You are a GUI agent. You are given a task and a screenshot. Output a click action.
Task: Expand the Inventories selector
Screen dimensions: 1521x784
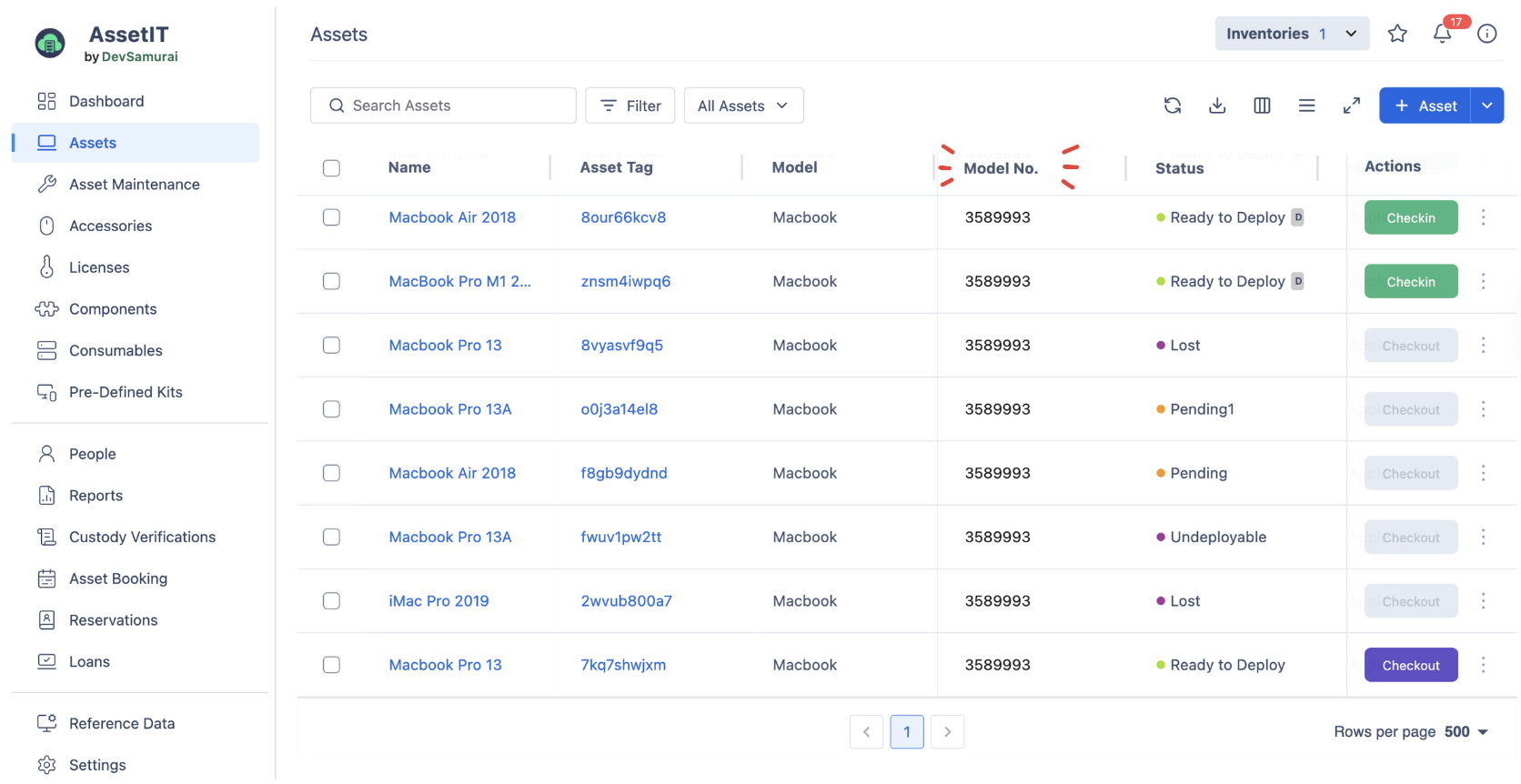pos(1291,34)
